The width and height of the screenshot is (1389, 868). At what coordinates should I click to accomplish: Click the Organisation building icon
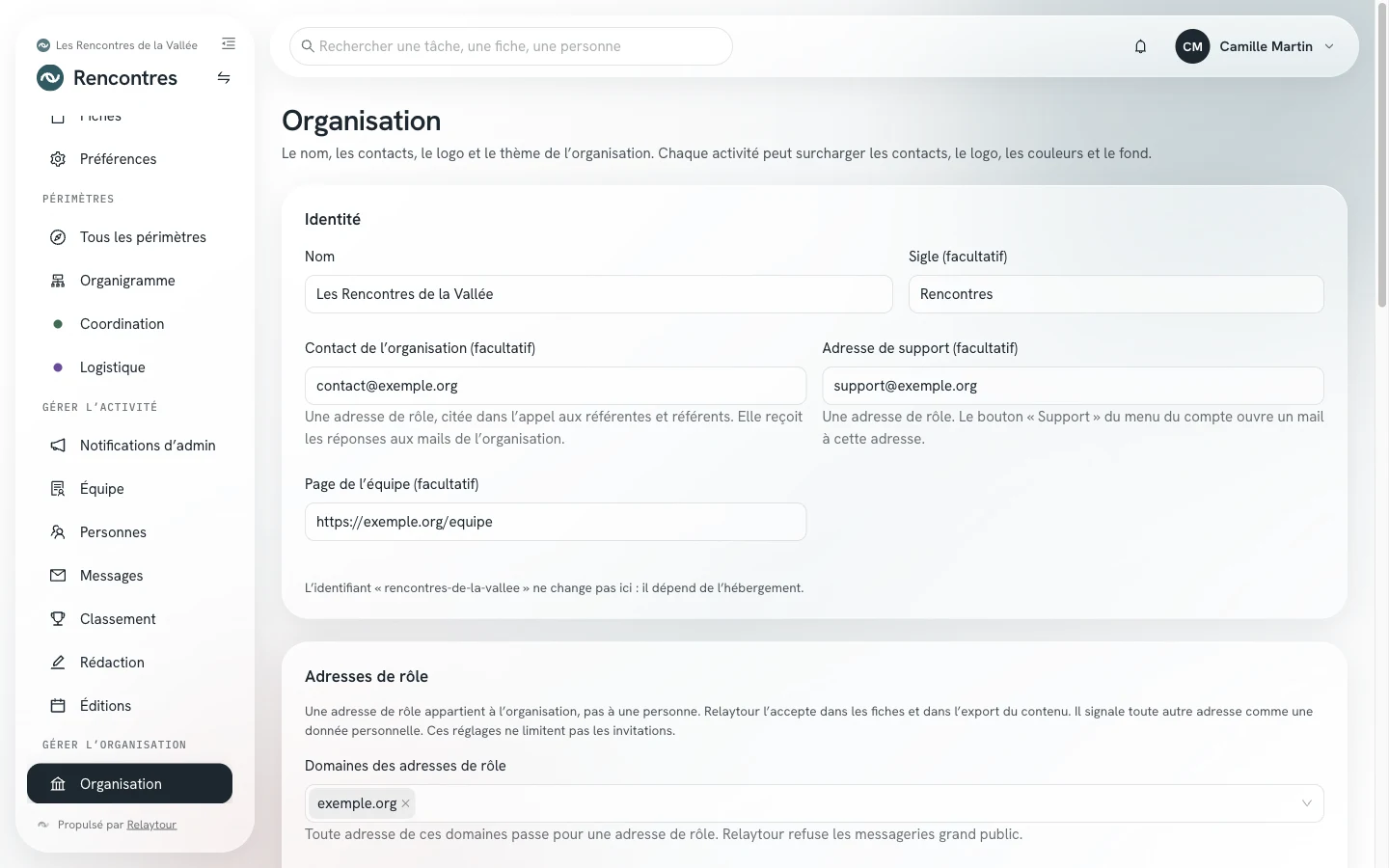click(x=58, y=784)
